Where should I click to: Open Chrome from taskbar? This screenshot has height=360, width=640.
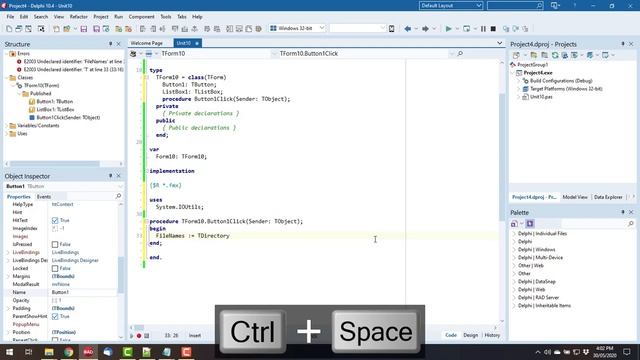(69, 352)
